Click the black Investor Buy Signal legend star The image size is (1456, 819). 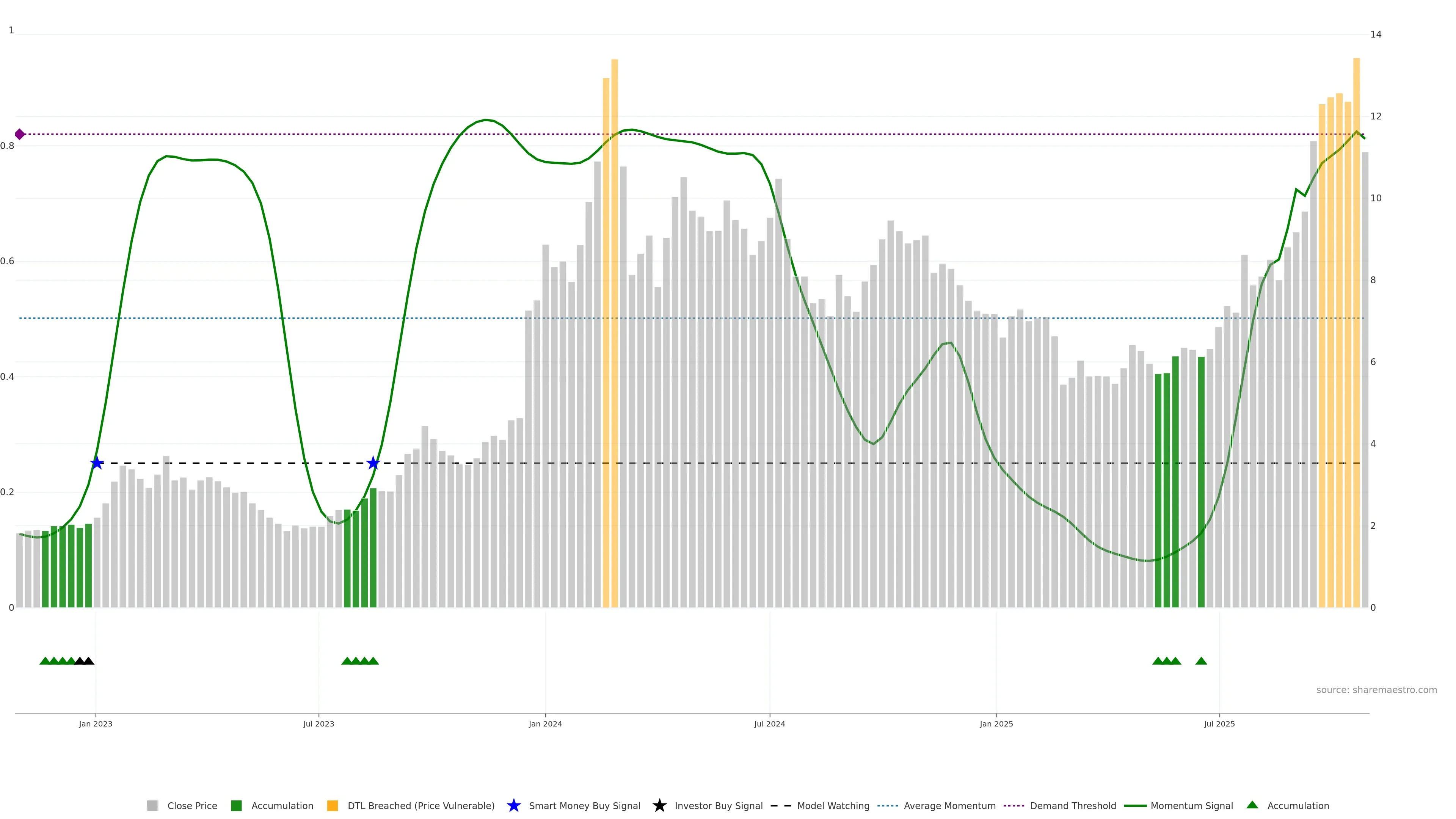click(x=659, y=805)
